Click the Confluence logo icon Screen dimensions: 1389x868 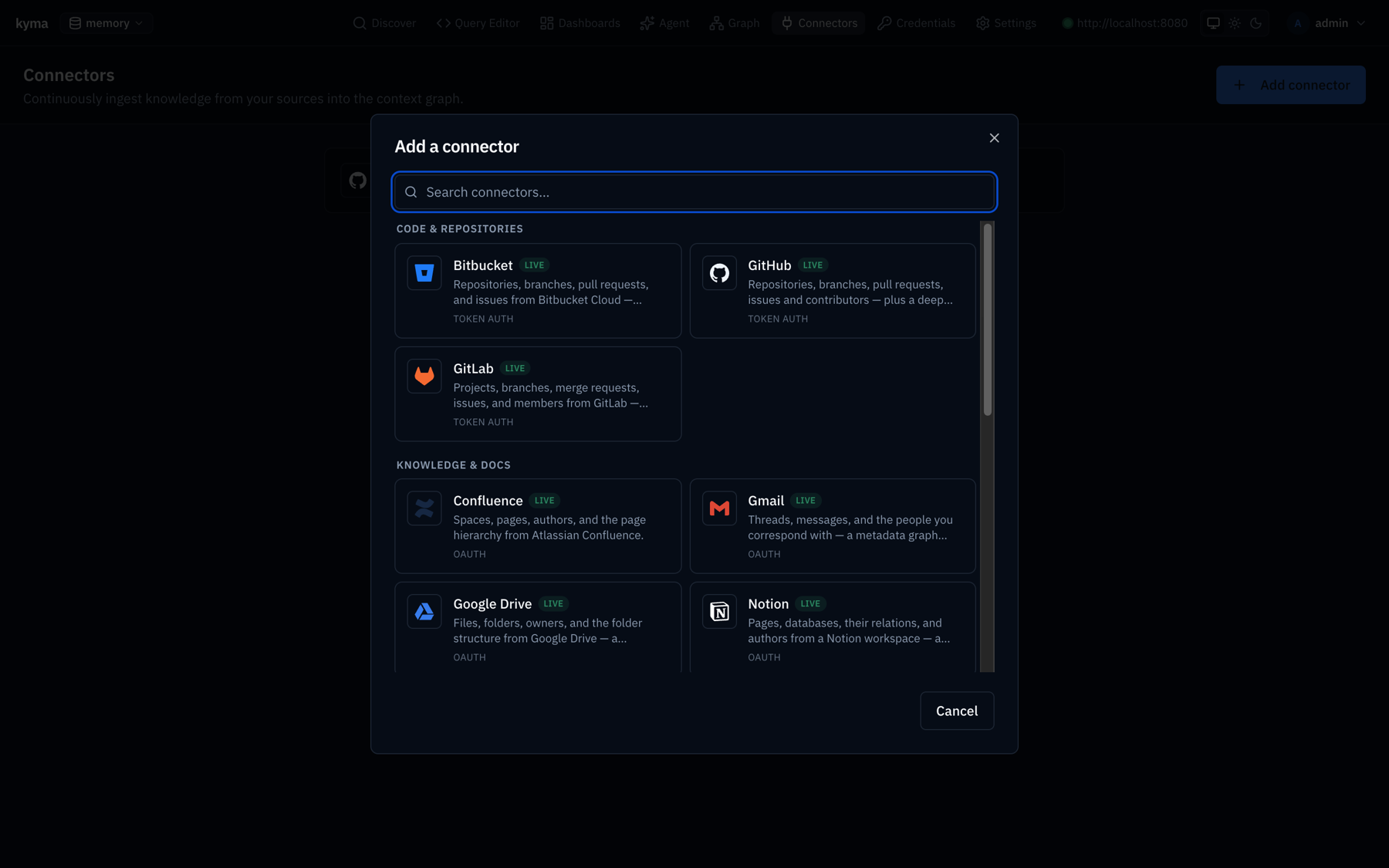tap(424, 508)
